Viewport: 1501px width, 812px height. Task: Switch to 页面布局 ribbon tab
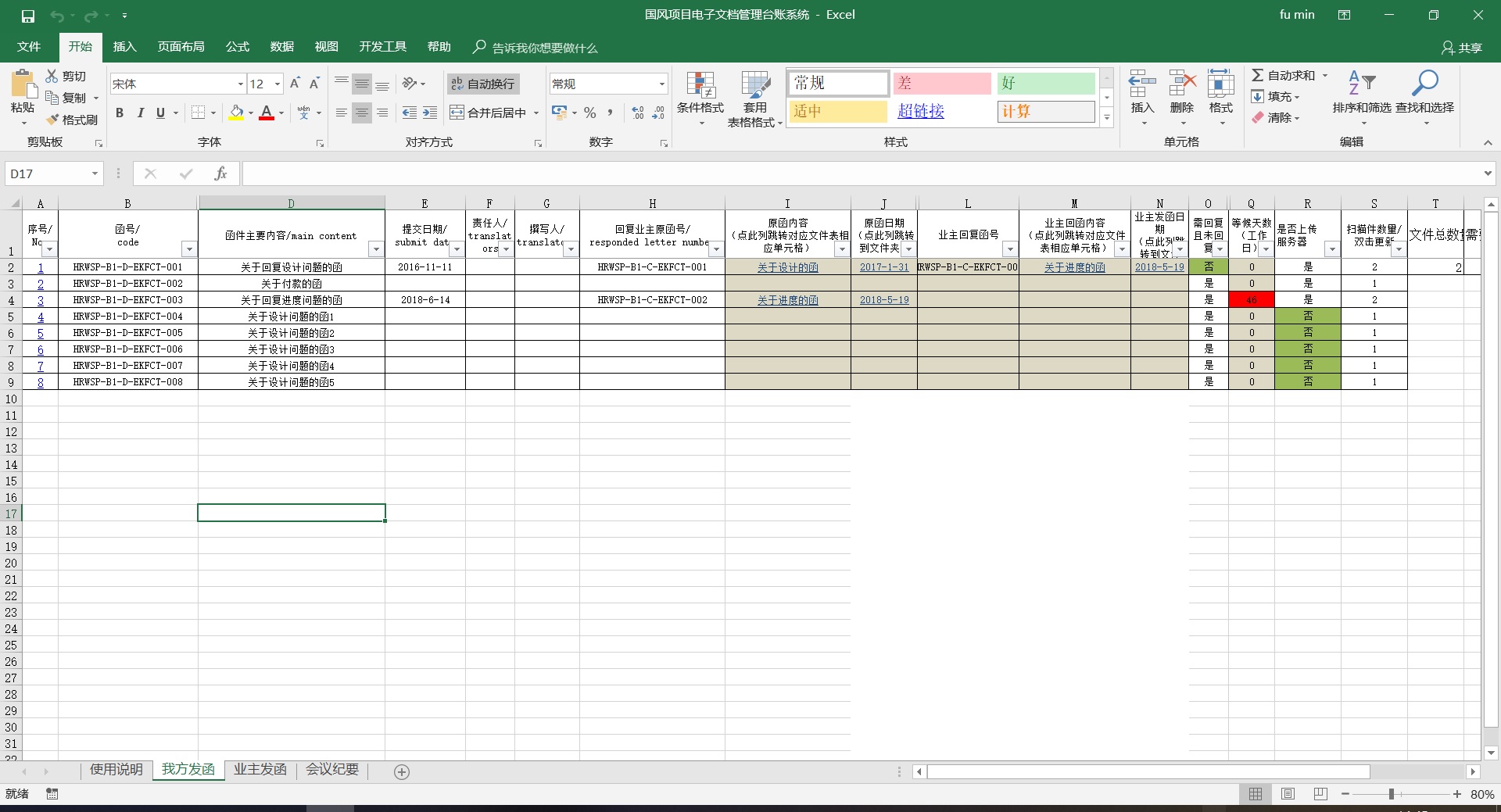[181, 47]
